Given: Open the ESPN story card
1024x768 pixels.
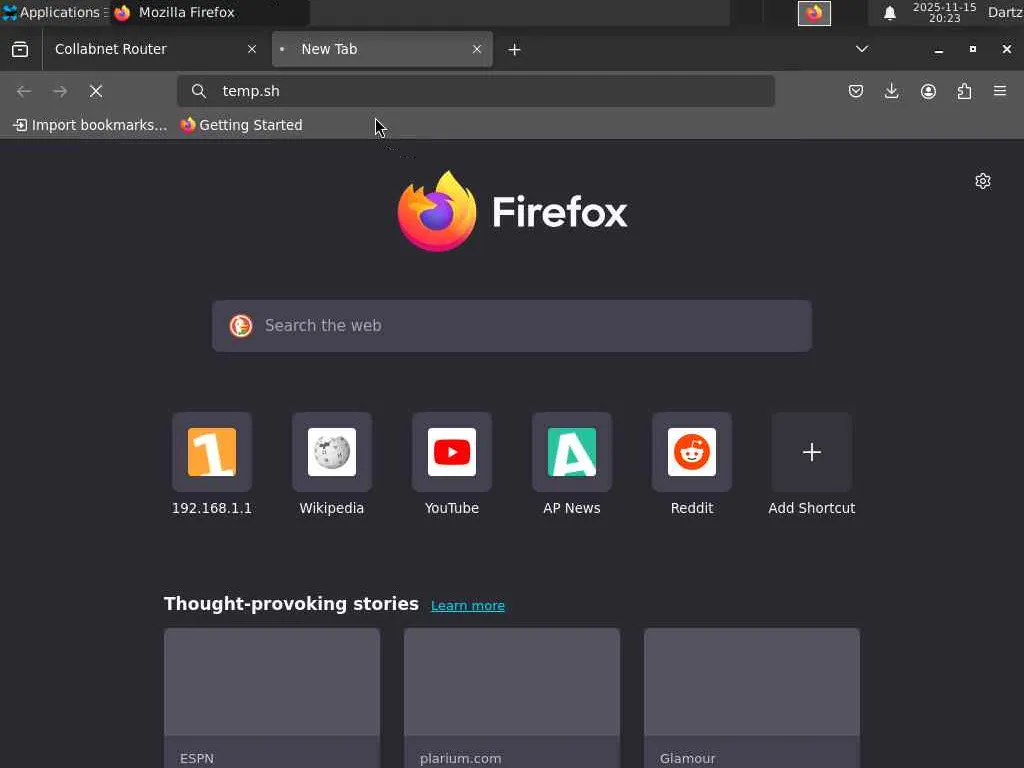Looking at the screenshot, I should (x=272, y=697).
